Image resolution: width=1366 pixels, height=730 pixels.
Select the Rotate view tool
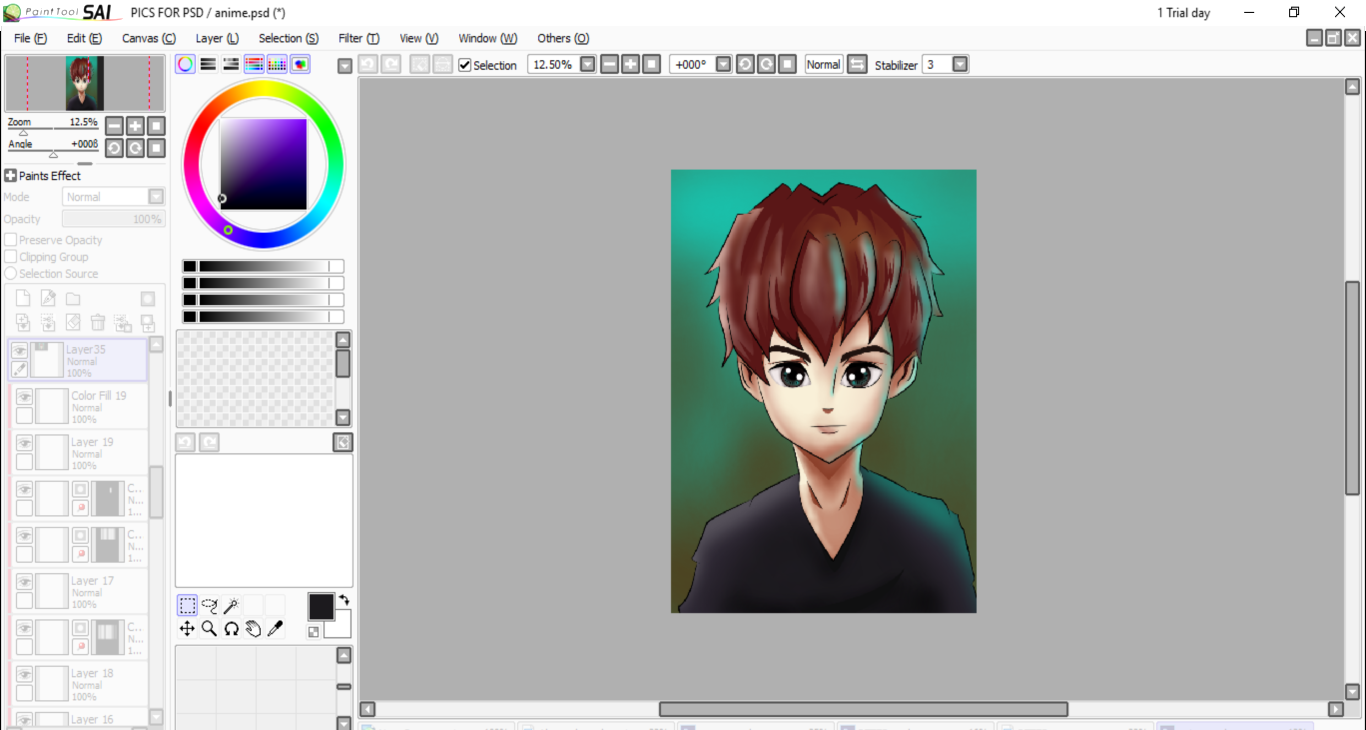coord(231,628)
